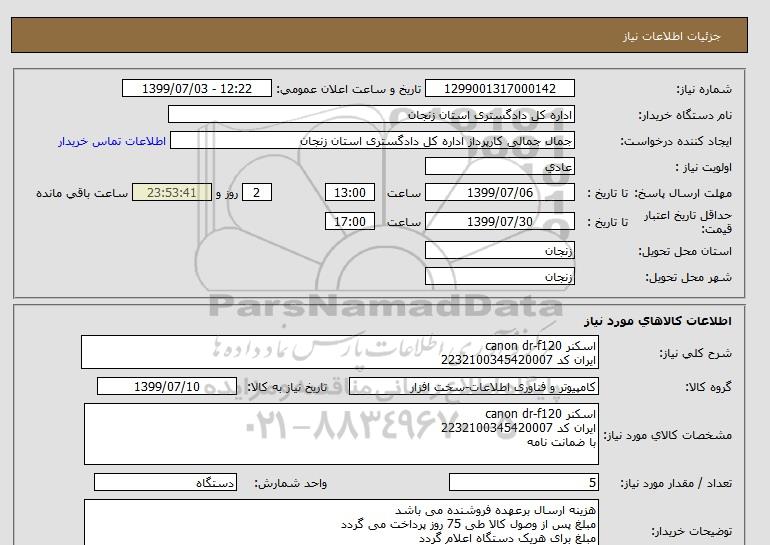Click the label حداقل تاریخ اعتبار قیمت
This screenshot has height=545, width=770.
tap(688, 222)
